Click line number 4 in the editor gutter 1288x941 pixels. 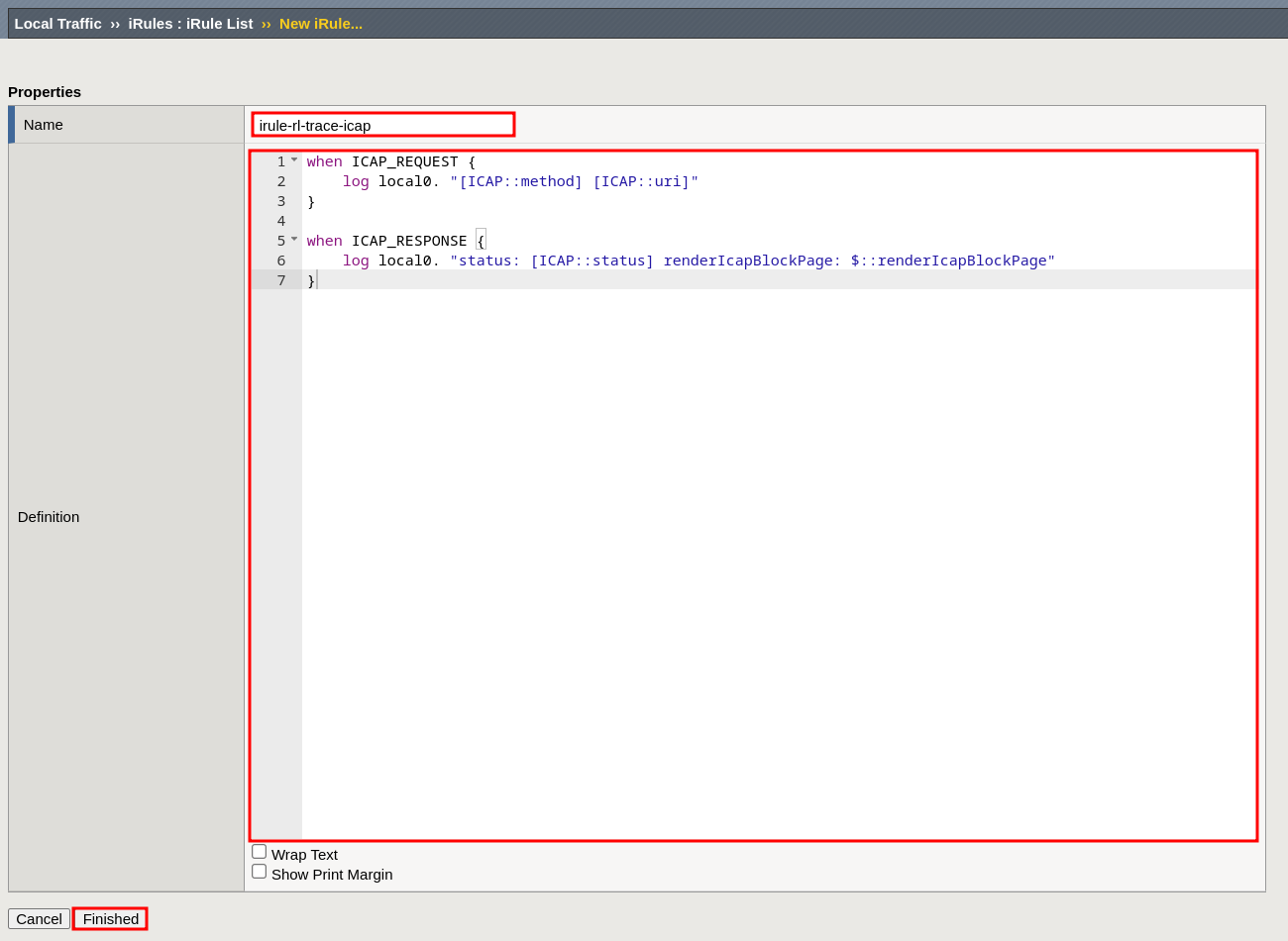coord(281,221)
